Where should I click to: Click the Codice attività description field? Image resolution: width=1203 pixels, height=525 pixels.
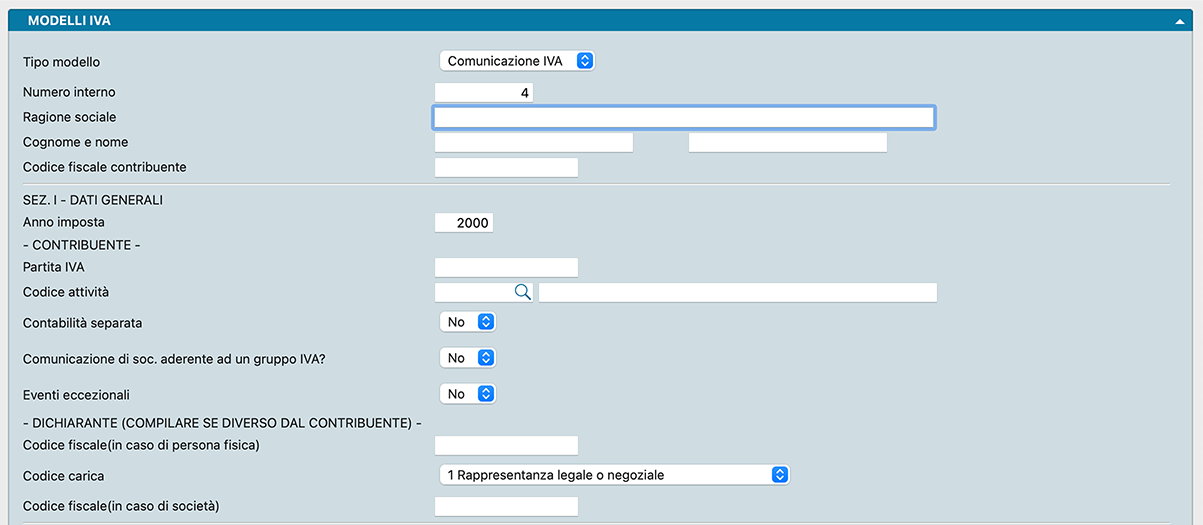pos(737,292)
